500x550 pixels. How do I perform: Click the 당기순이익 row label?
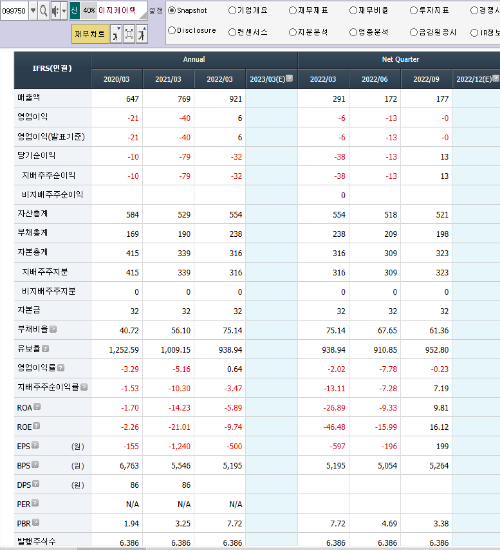[x=36, y=155]
